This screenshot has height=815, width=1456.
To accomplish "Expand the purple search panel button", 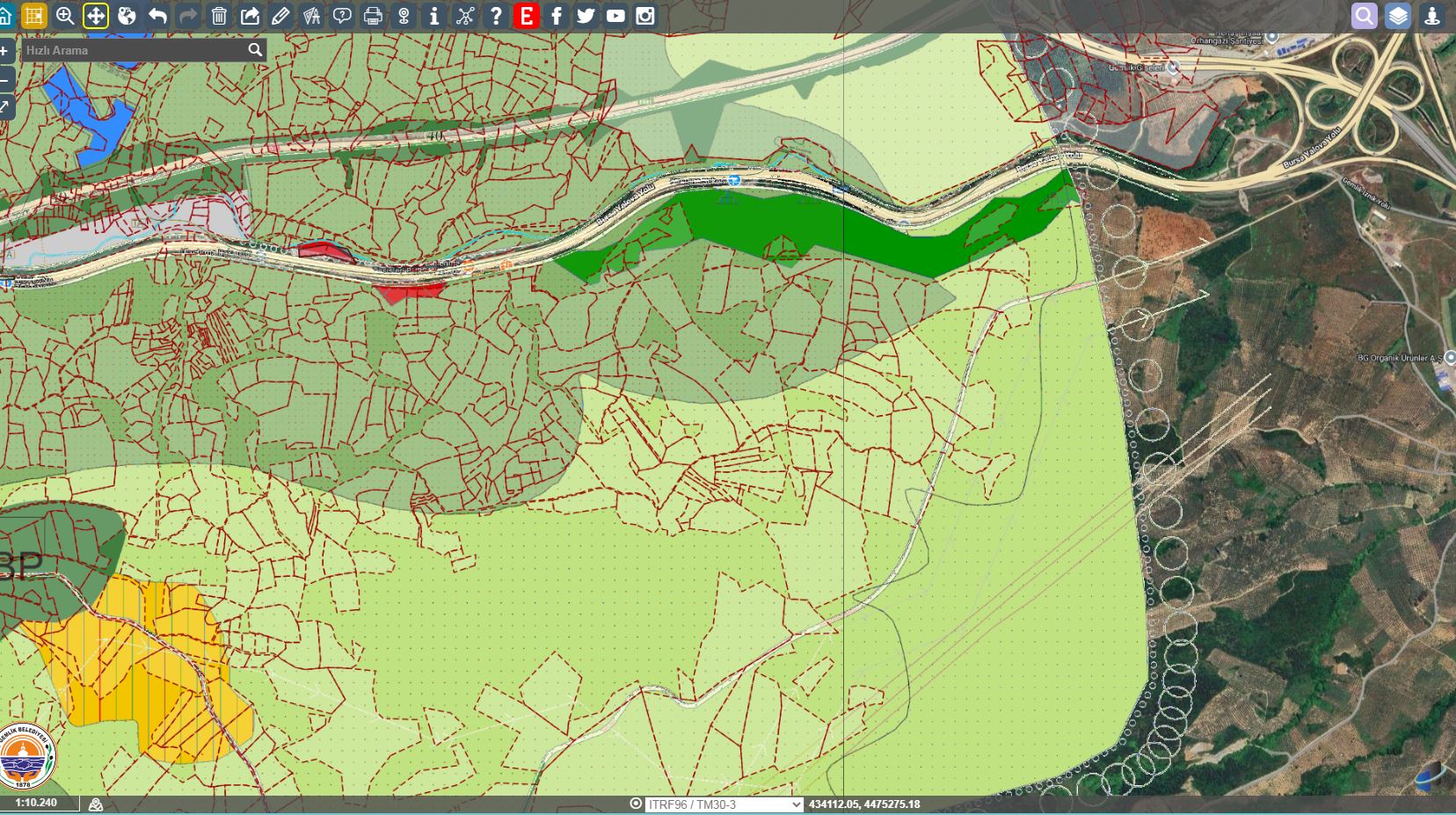I will pyautogui.click(x=1364, y=16).
